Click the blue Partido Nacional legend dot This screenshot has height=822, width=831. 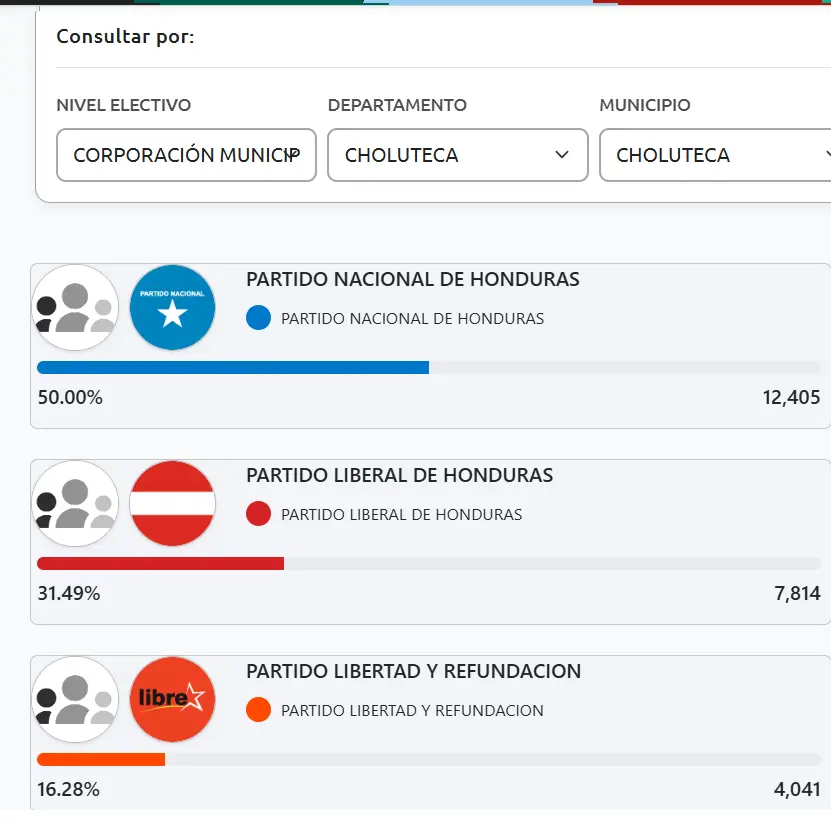[x=259, y=318]
